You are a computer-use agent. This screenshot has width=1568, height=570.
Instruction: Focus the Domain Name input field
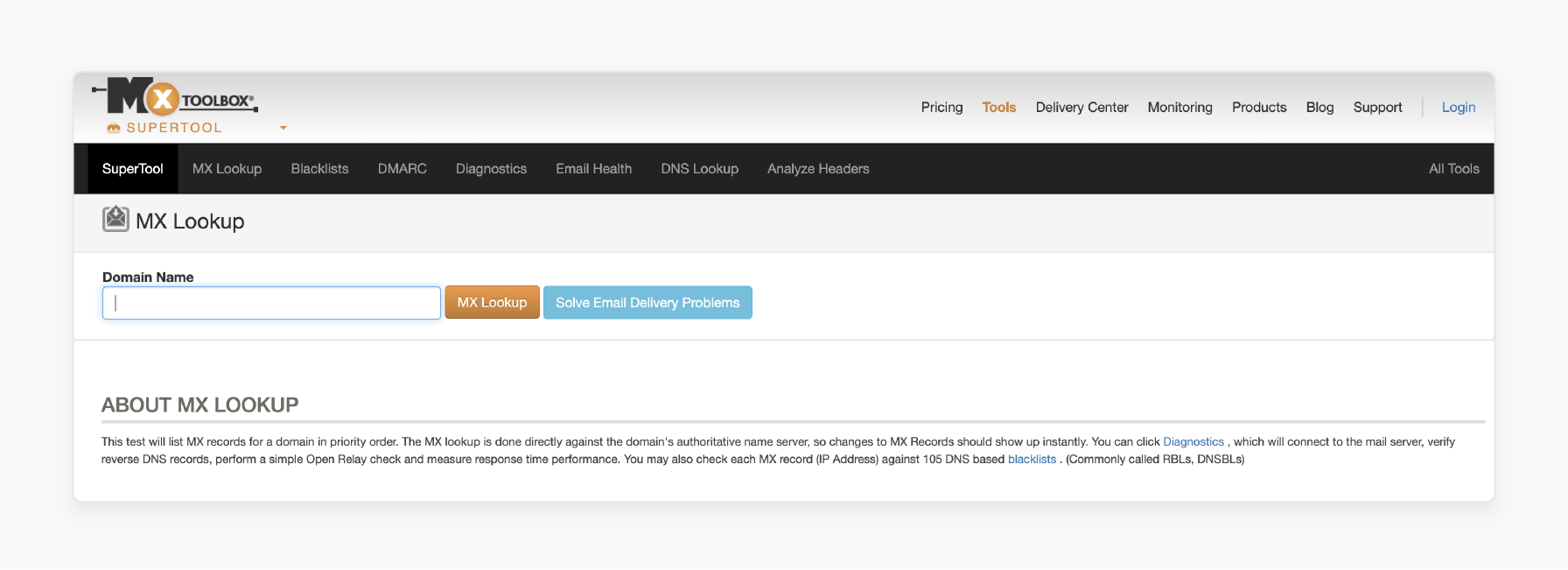coord(271,303)
